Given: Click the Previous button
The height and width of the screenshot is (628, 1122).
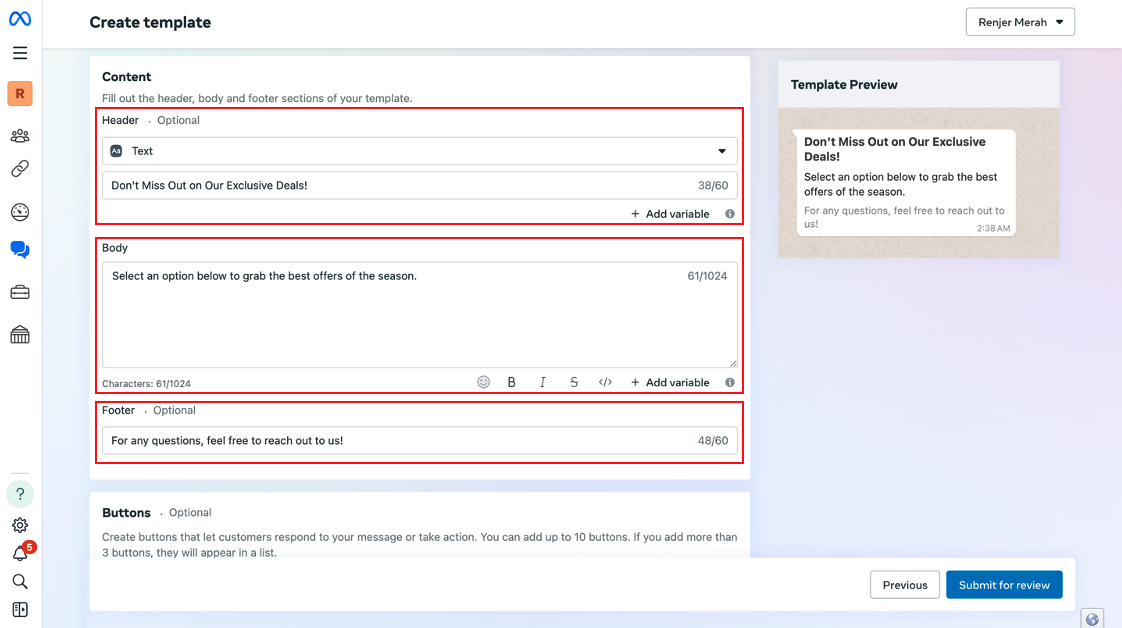Looking at the screenshot, I should 904,585.
